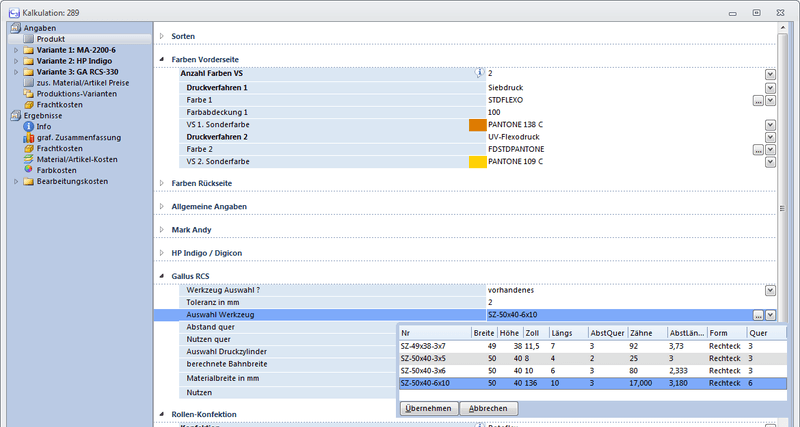
Task: Expand the Variante 2: HP Indigo tree node
Action: [x=16, y=61]
